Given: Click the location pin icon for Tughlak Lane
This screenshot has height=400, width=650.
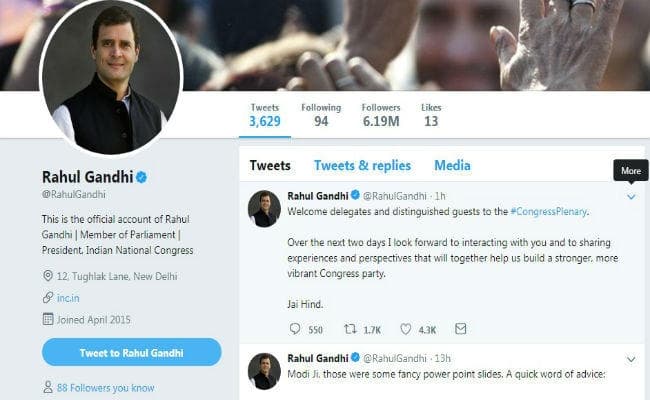Looking at the screenshot, I should coord(48,275).
